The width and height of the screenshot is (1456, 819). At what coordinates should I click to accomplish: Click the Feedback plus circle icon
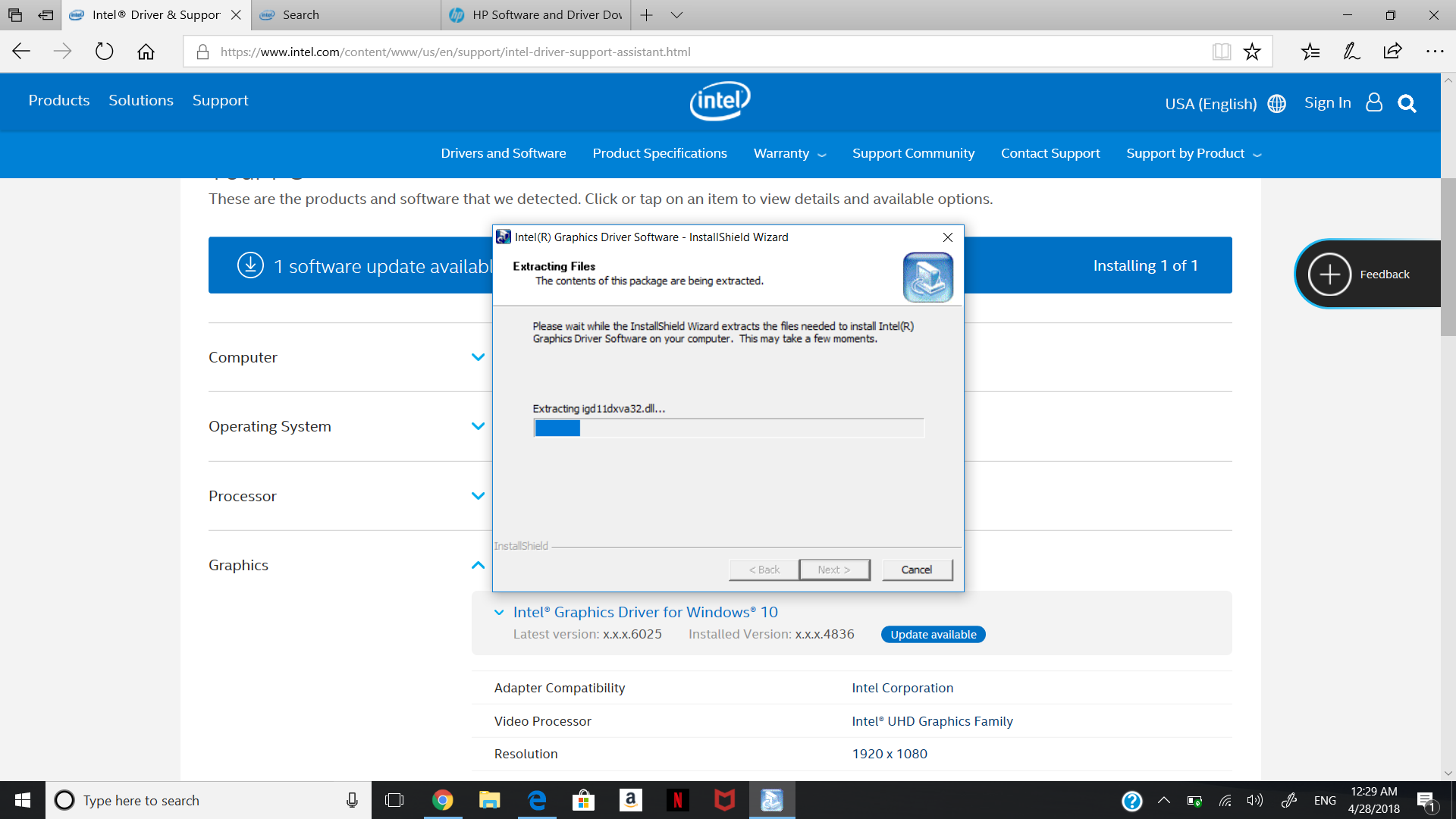(1329, 274)
